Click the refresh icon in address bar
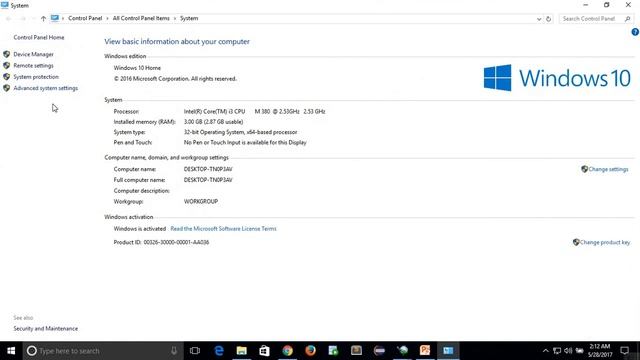Image resolution: width=640 pixels, height=360 pixels. point(548,19)
